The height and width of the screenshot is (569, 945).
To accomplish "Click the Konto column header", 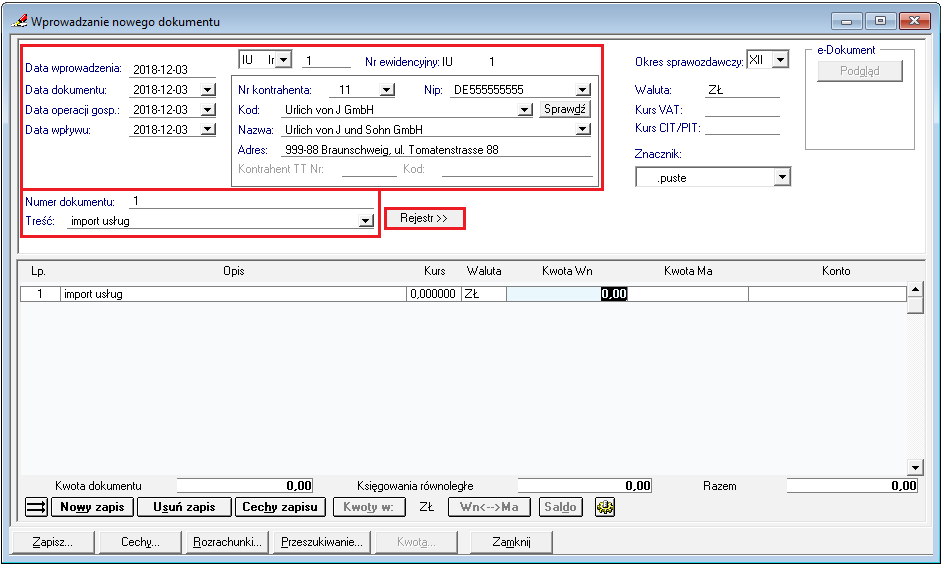I will pos(836,271).
